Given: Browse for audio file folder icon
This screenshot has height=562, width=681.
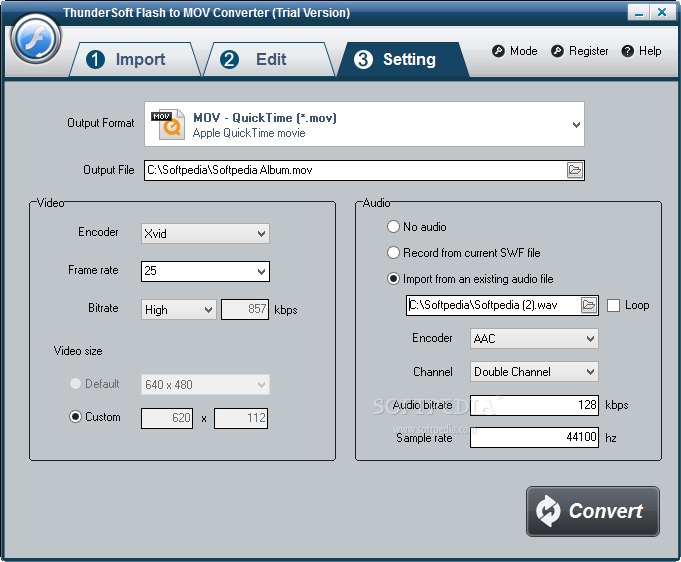Looking at the screenshot, I should click(589, 305).
